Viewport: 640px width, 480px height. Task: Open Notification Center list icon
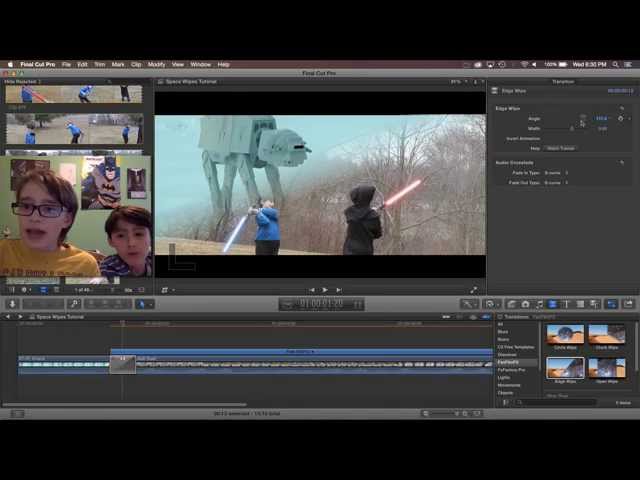coord(629,64)
